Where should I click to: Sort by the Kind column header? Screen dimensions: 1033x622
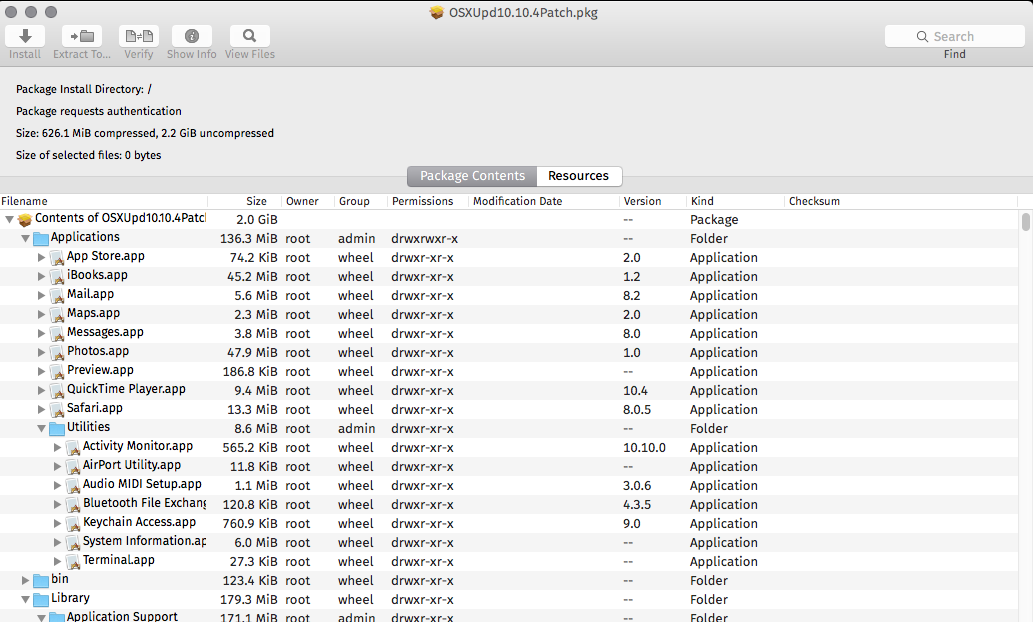coord(735,201)
